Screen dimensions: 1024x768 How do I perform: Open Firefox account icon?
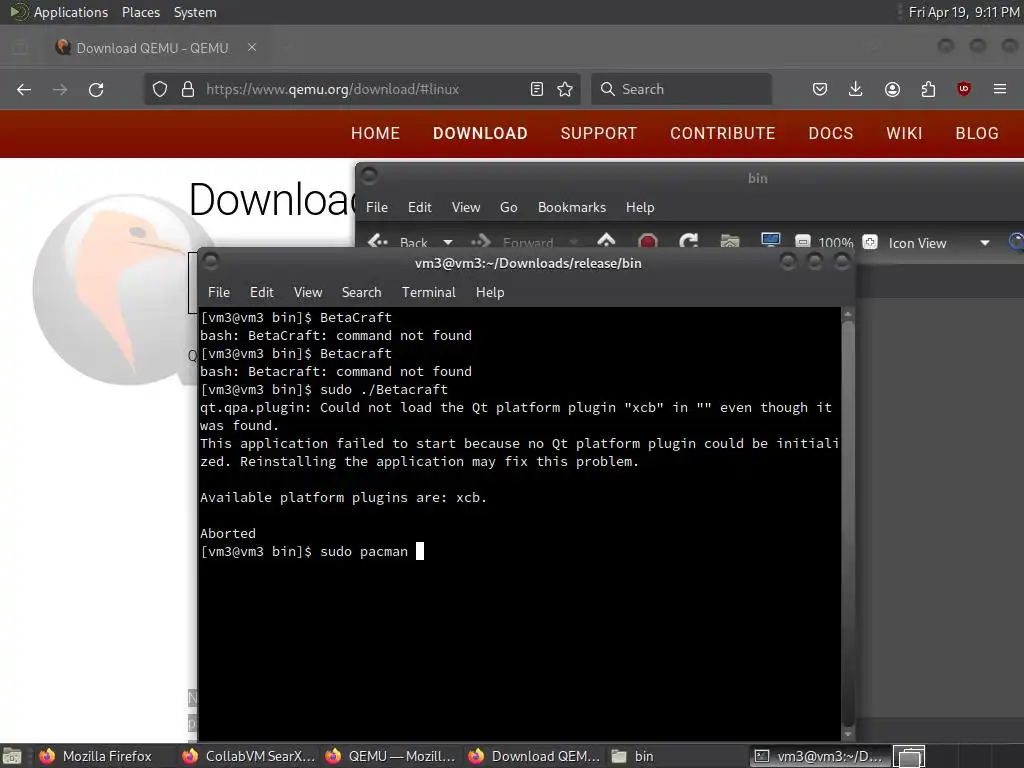892,89
